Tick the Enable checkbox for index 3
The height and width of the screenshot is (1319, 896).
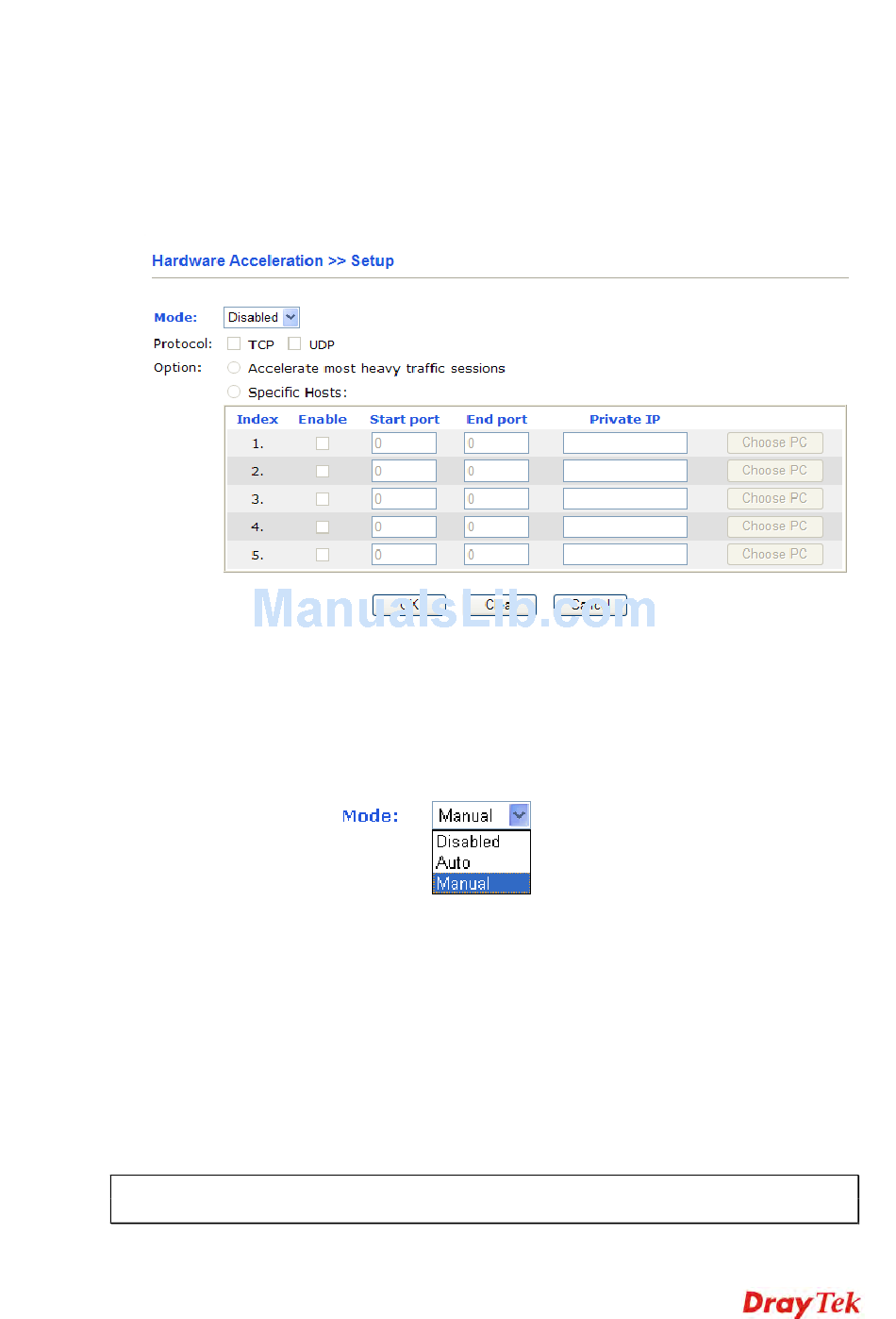(x=323, y=499)
